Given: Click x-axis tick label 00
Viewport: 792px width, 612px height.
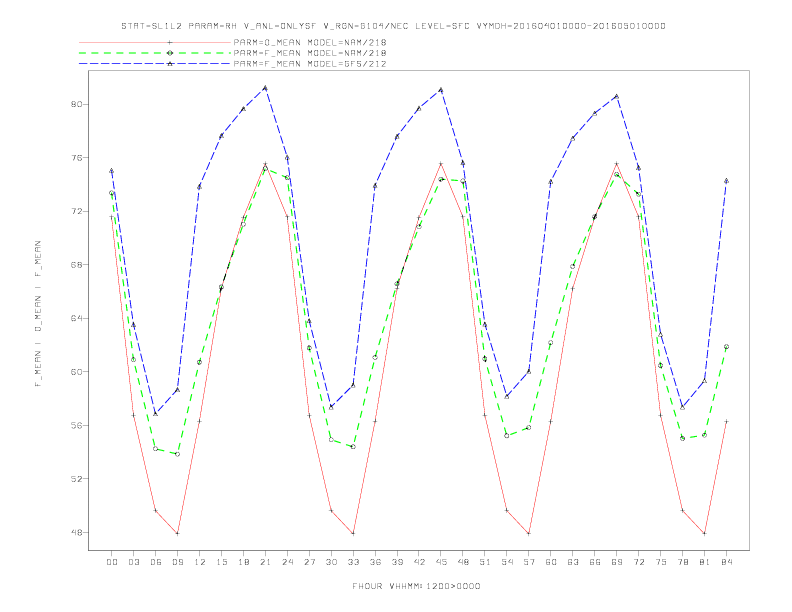Looking at the screenshot, I should (112, 562).
